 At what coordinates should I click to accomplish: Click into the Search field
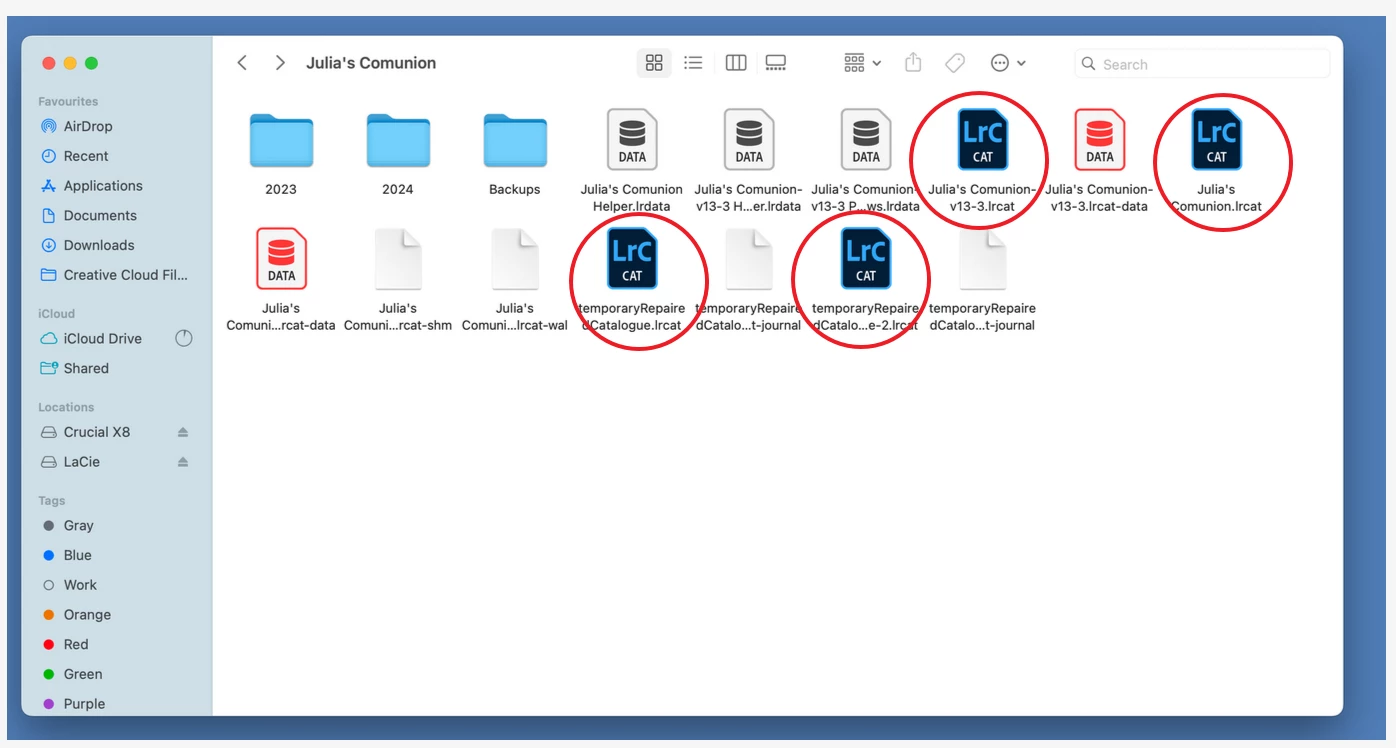(1202, 64)
